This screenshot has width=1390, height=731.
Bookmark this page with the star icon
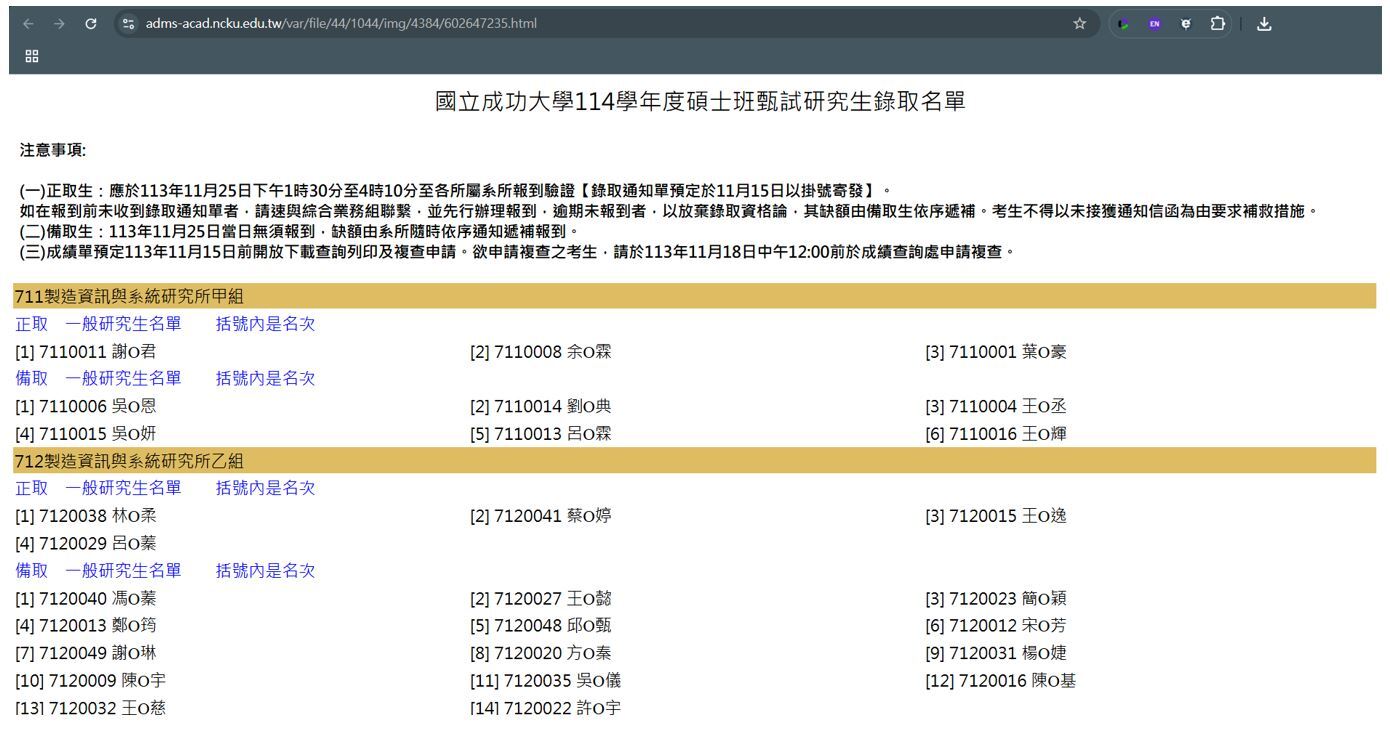pyautogui.click(x=1080, y=23)
